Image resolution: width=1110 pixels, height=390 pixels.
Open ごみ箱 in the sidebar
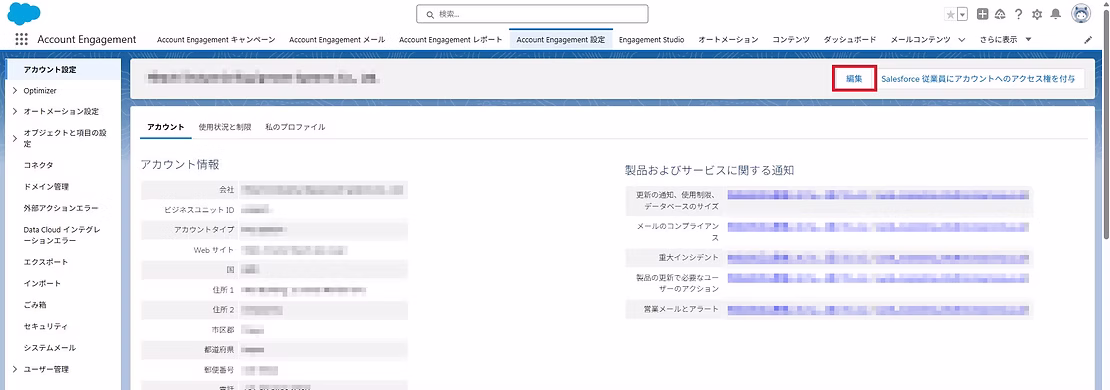35,304
